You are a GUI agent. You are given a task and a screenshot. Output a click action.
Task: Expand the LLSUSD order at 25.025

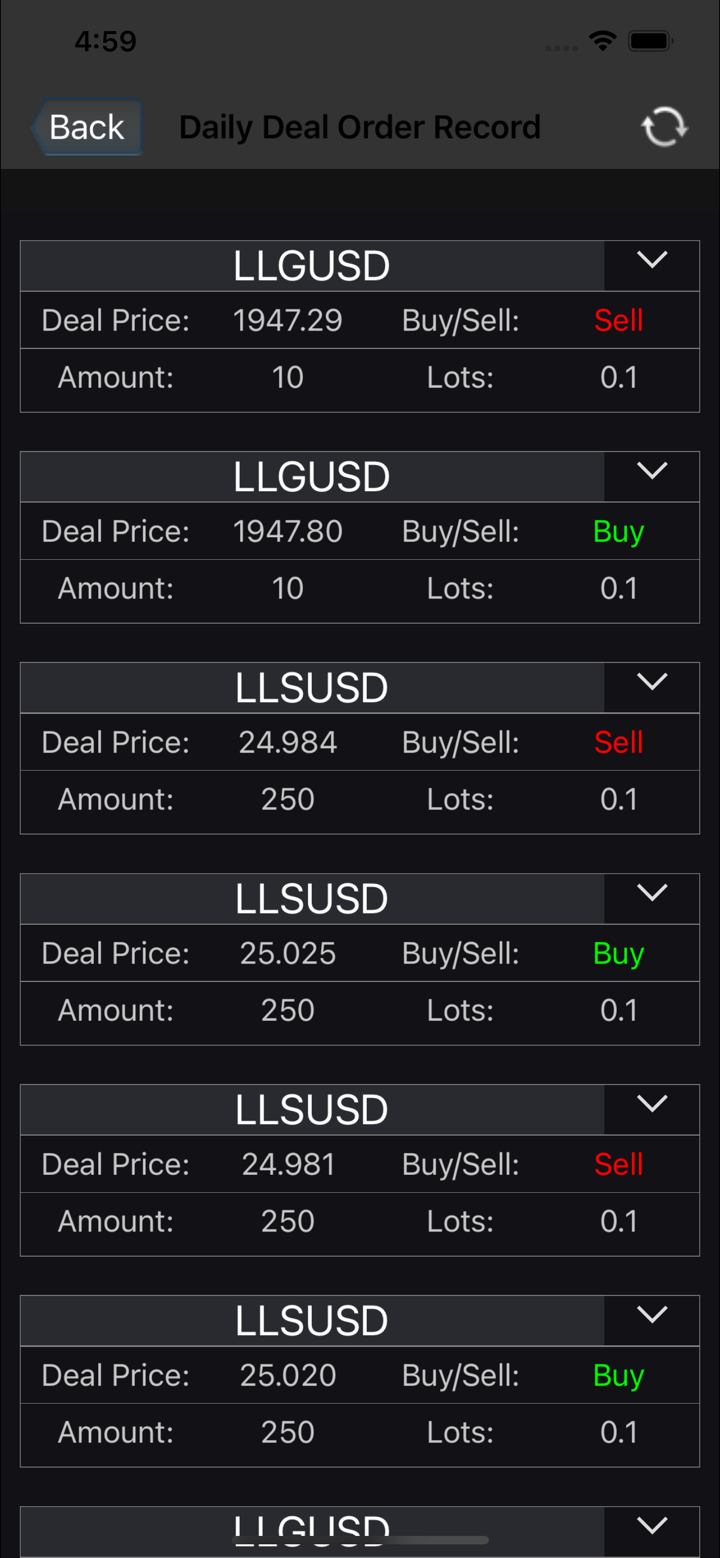tap(652, 894)
